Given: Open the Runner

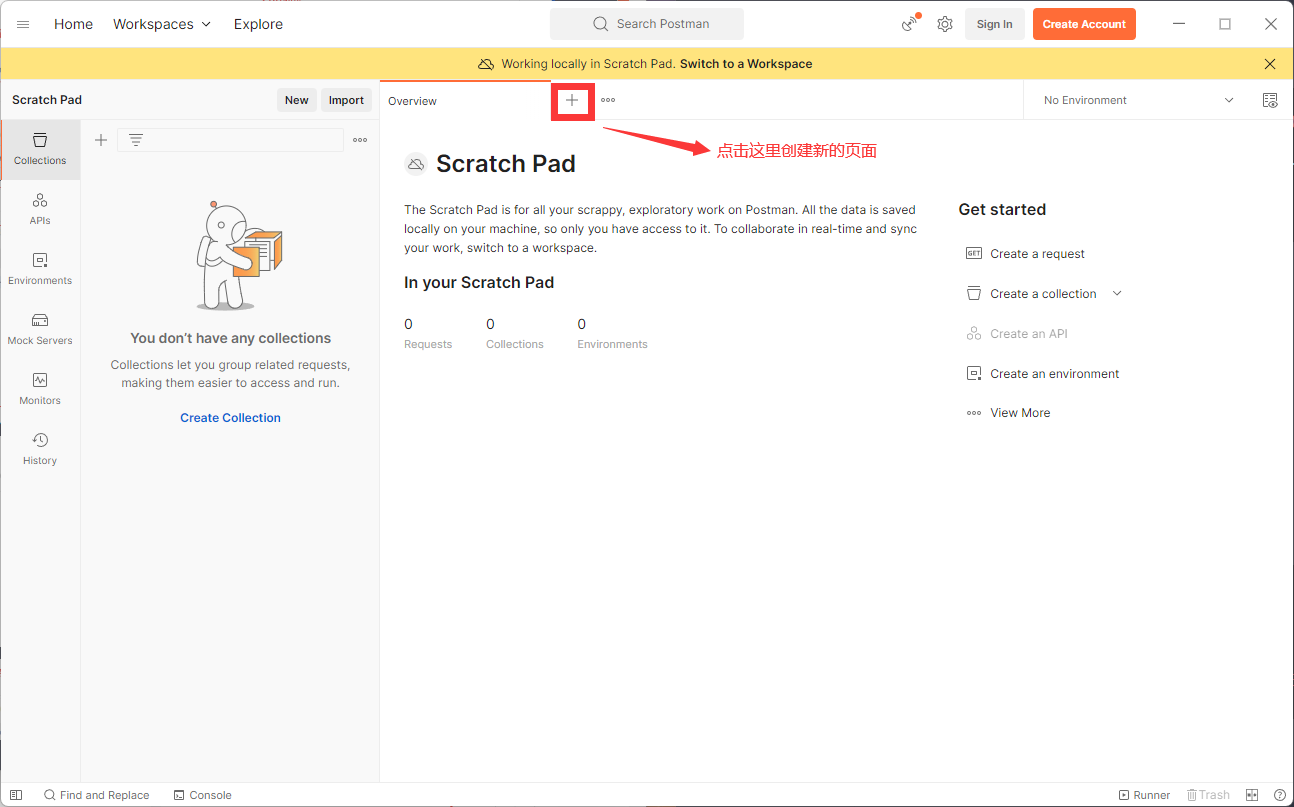Looking at the screenshot, I should click(x=1144, y=795).
